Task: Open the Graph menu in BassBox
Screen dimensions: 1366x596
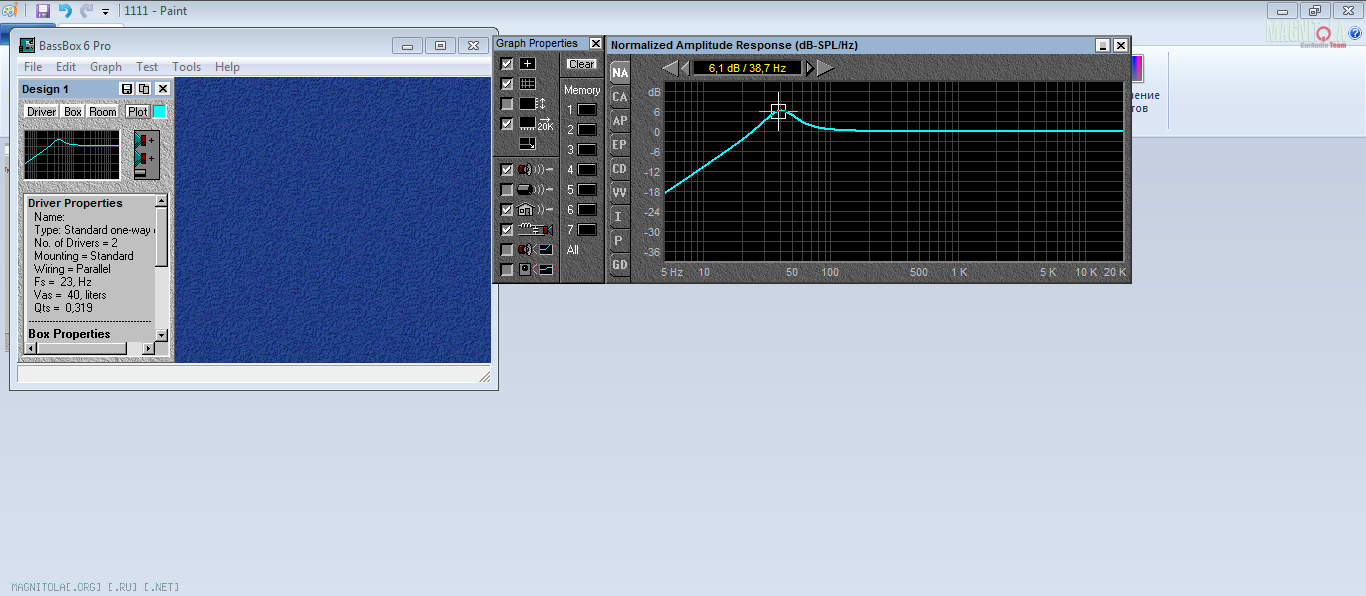Action: tap(106, 67)
